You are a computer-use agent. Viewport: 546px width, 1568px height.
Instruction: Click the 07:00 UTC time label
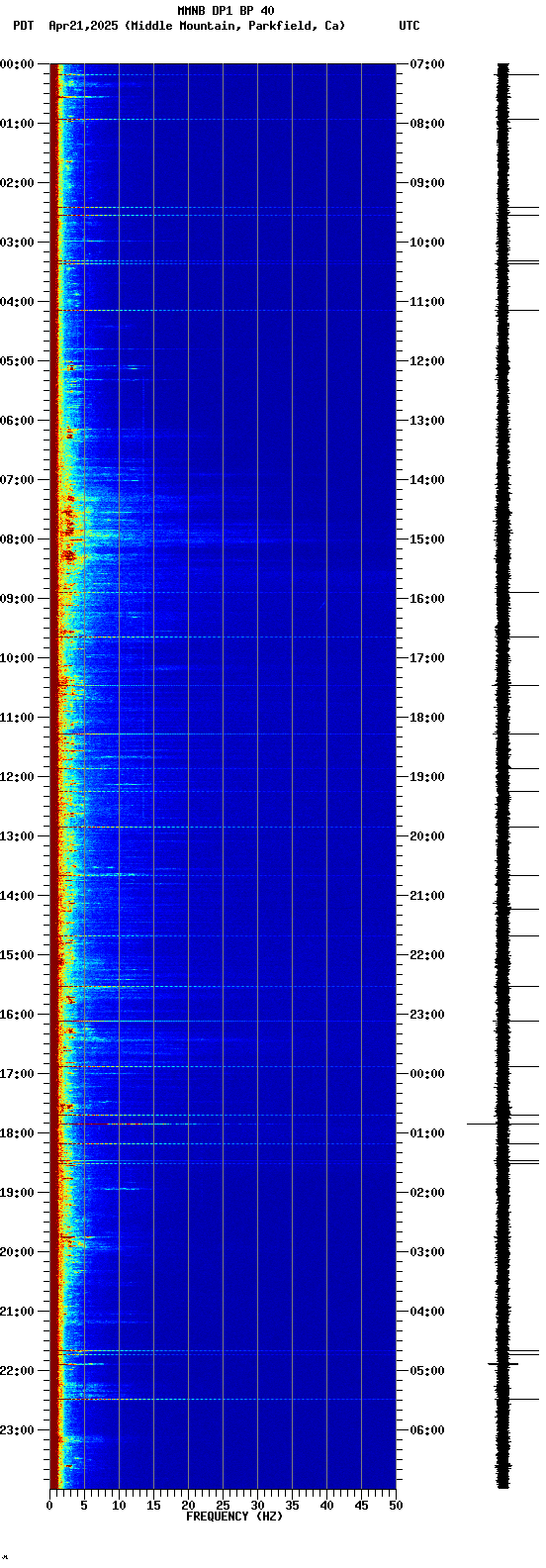click(x=427, y=64)
